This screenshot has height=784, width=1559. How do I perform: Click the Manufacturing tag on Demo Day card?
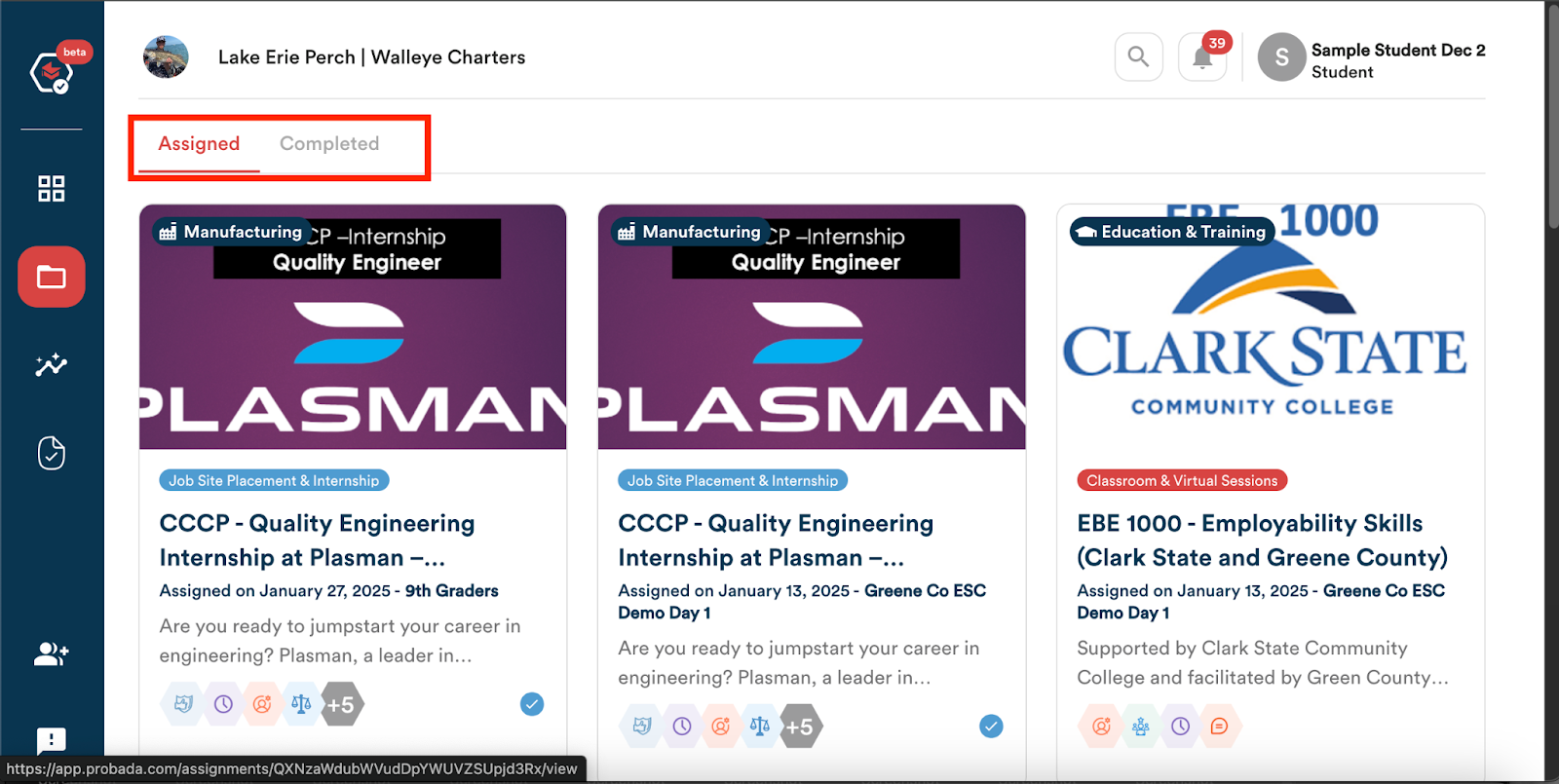(691, 232)
